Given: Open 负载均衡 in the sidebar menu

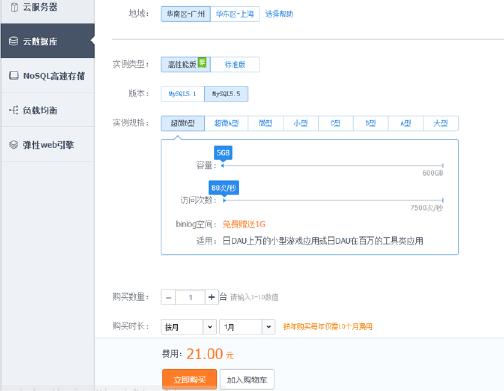Looking at the screenshot, I should pos(48,110).
